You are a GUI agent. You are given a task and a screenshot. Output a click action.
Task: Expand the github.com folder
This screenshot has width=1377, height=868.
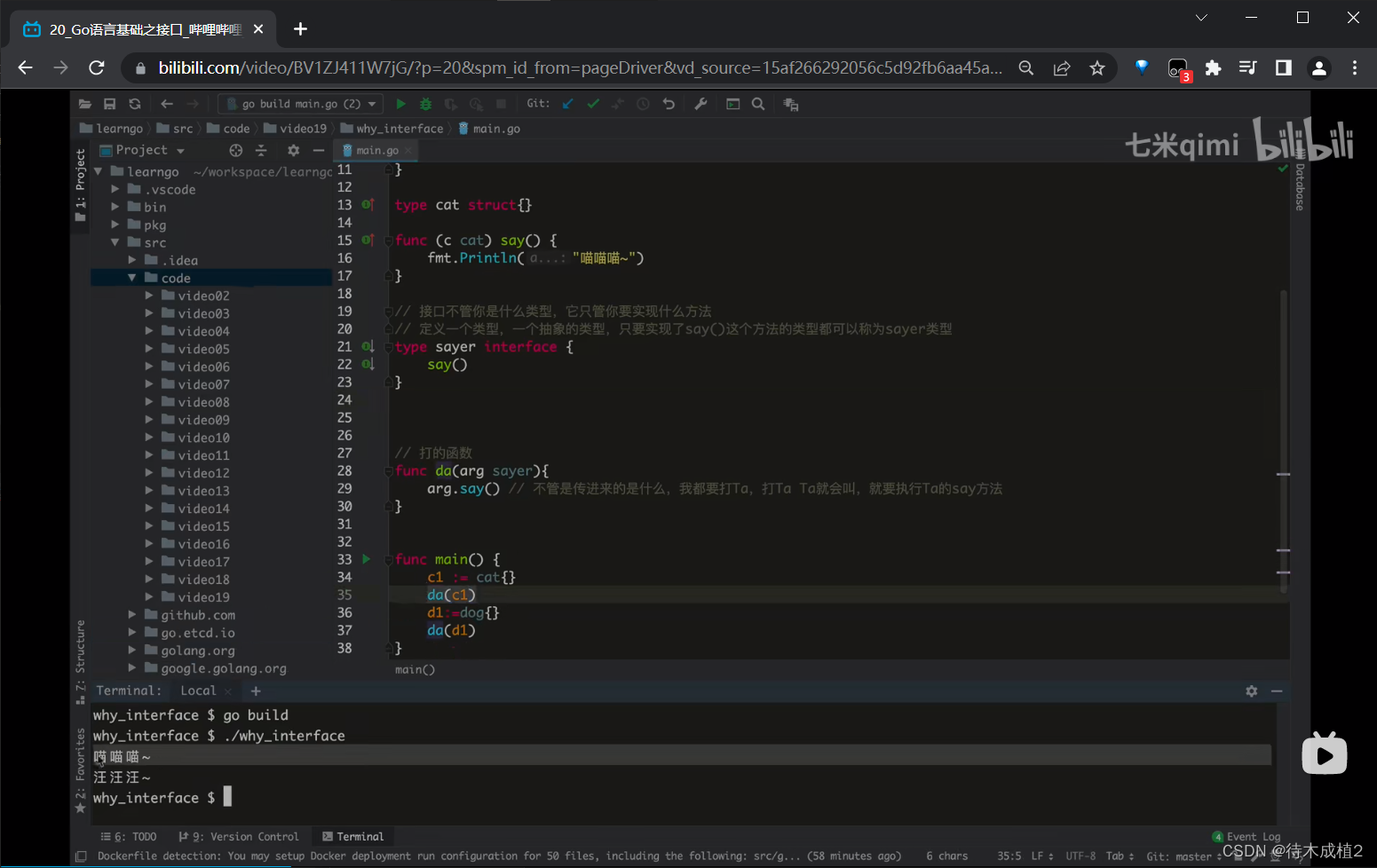pos(131,615)
